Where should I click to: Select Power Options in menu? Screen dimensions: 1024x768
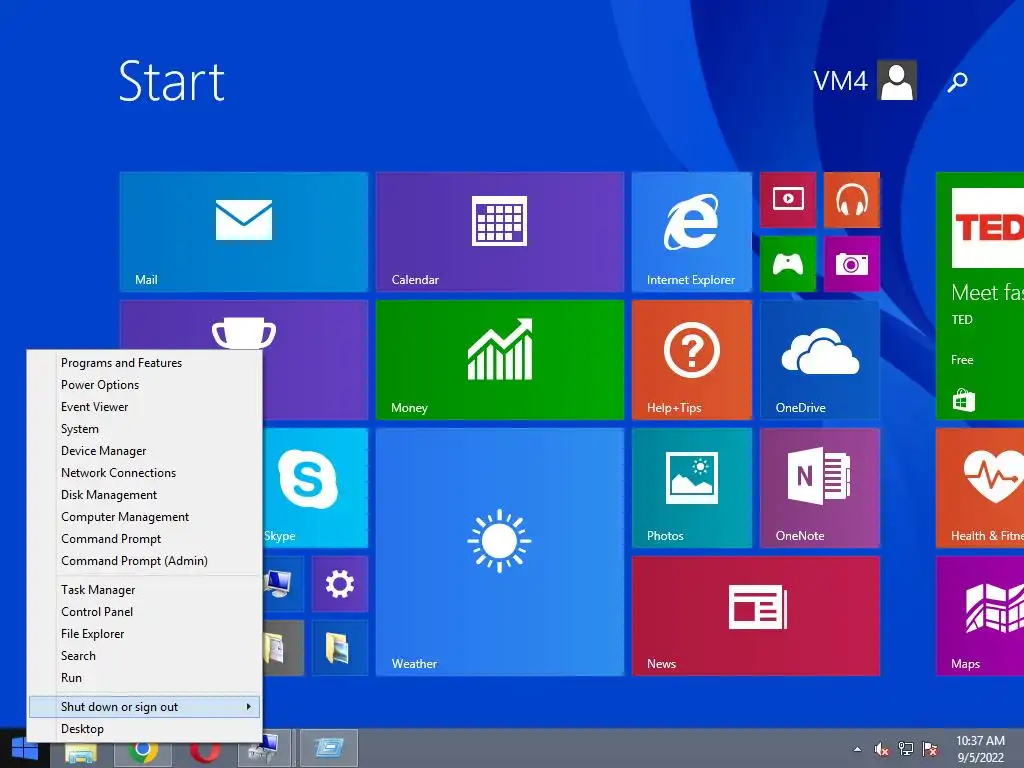(x=144, y=385)
